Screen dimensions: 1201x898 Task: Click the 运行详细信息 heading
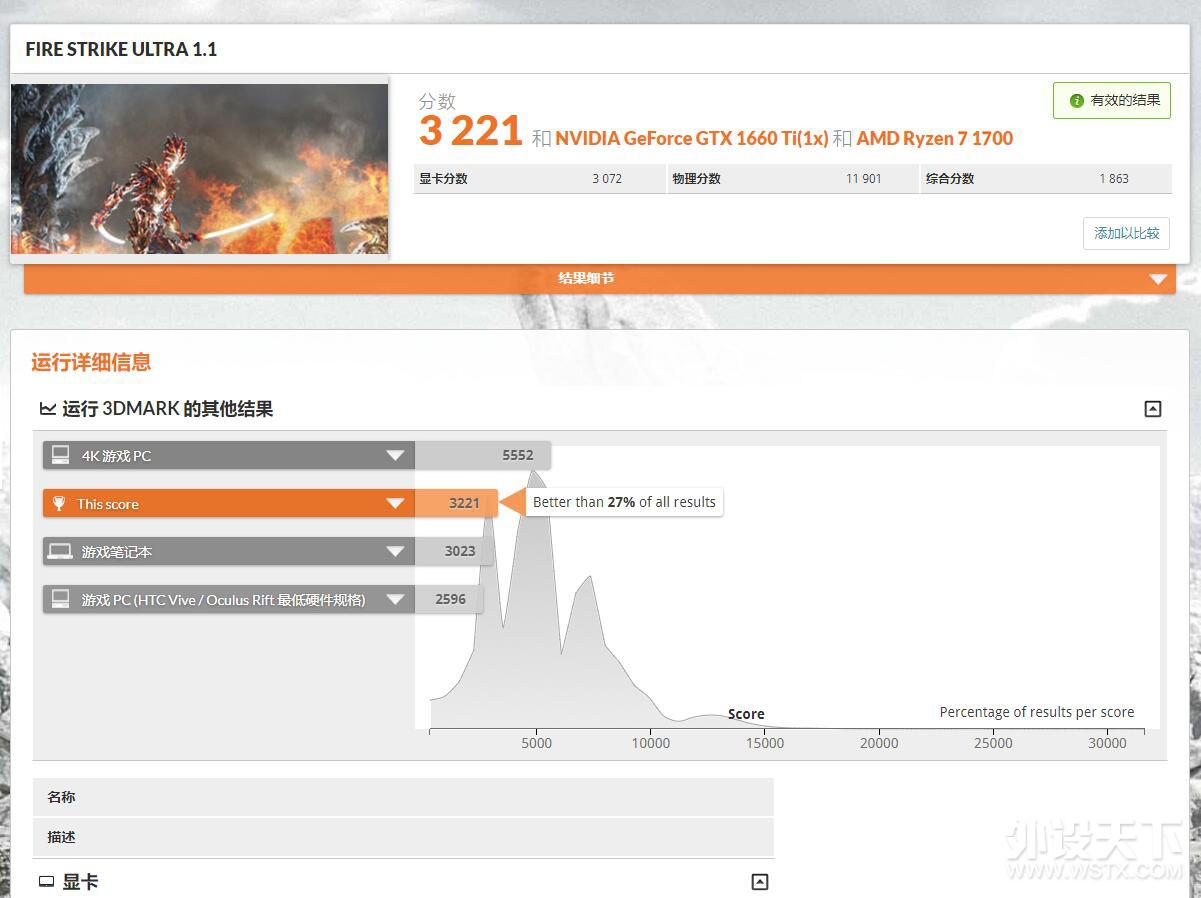[91, 362]
